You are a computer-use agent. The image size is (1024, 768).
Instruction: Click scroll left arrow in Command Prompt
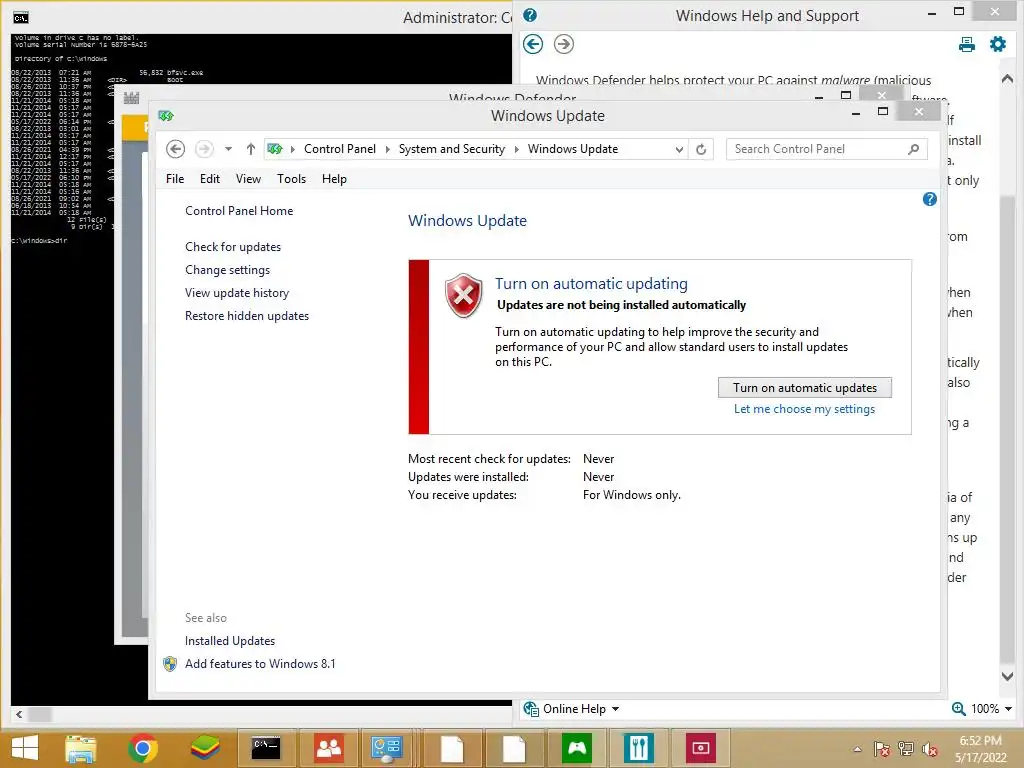tap(19, 714)
